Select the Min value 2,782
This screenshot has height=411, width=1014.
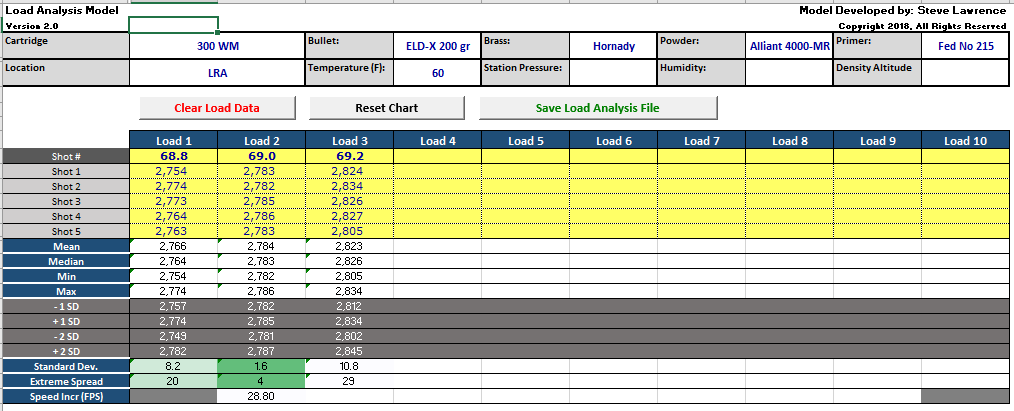262,276
